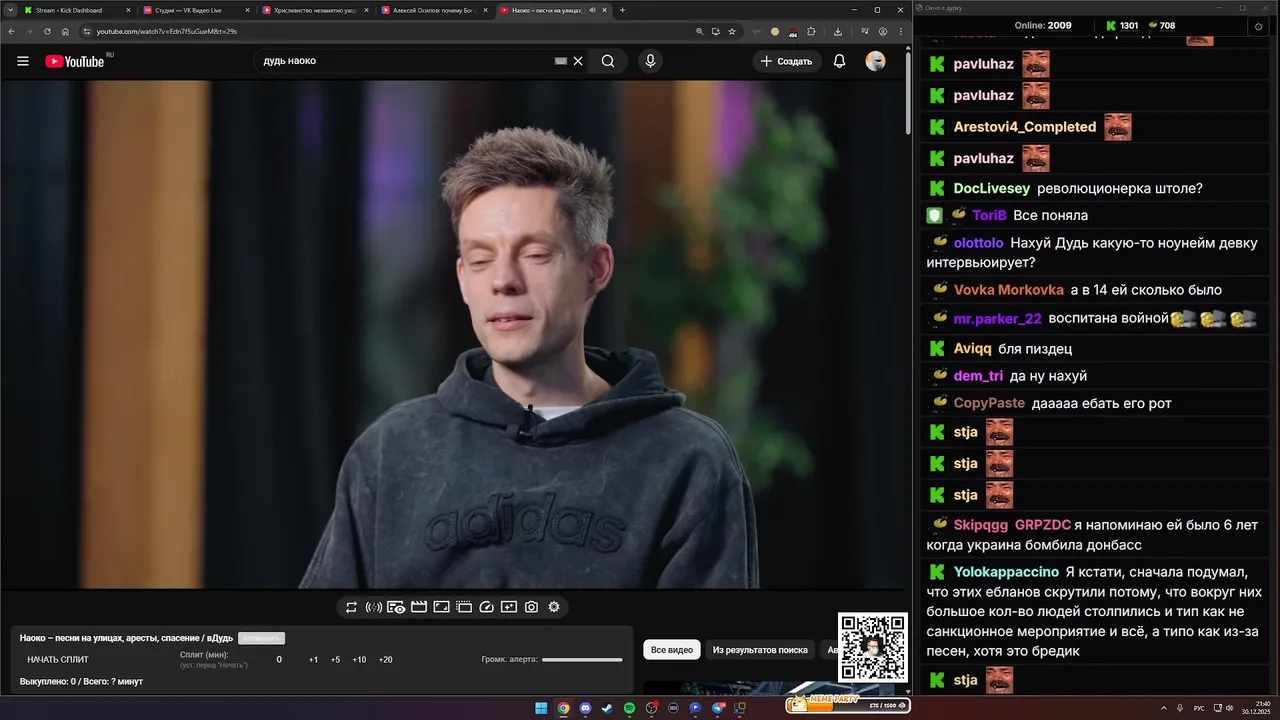This screenshot has height=720, width=1280.
Task: Start voice search with the microphone
Action: (x=650, y=61)
